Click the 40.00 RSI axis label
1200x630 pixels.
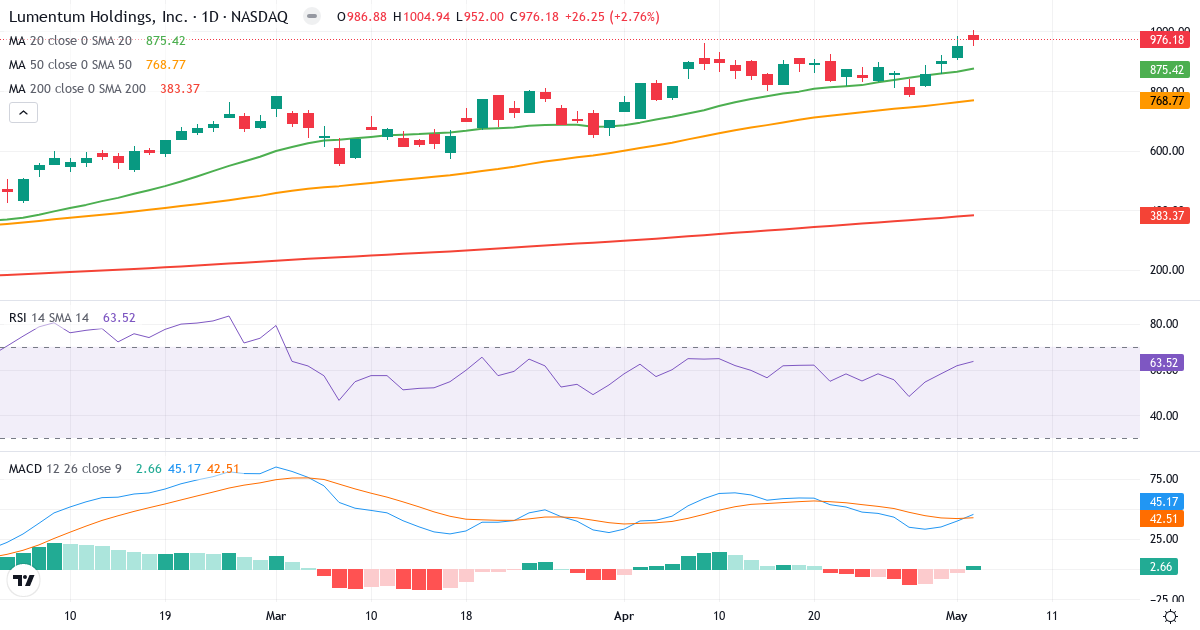pos(1163,416)
